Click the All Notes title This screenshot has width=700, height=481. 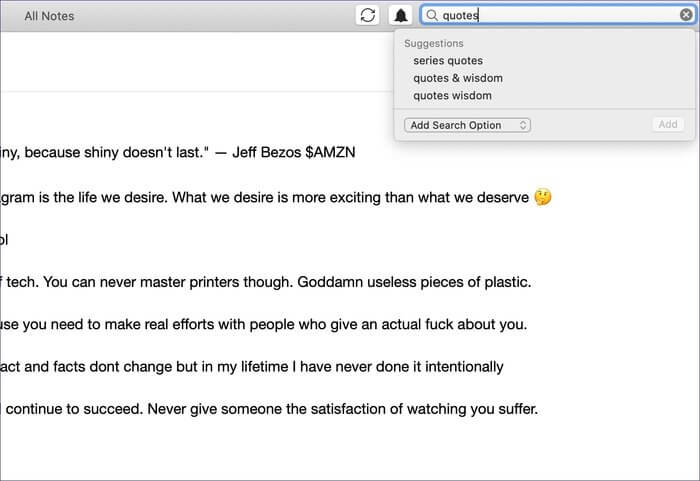tap(49, 16)
